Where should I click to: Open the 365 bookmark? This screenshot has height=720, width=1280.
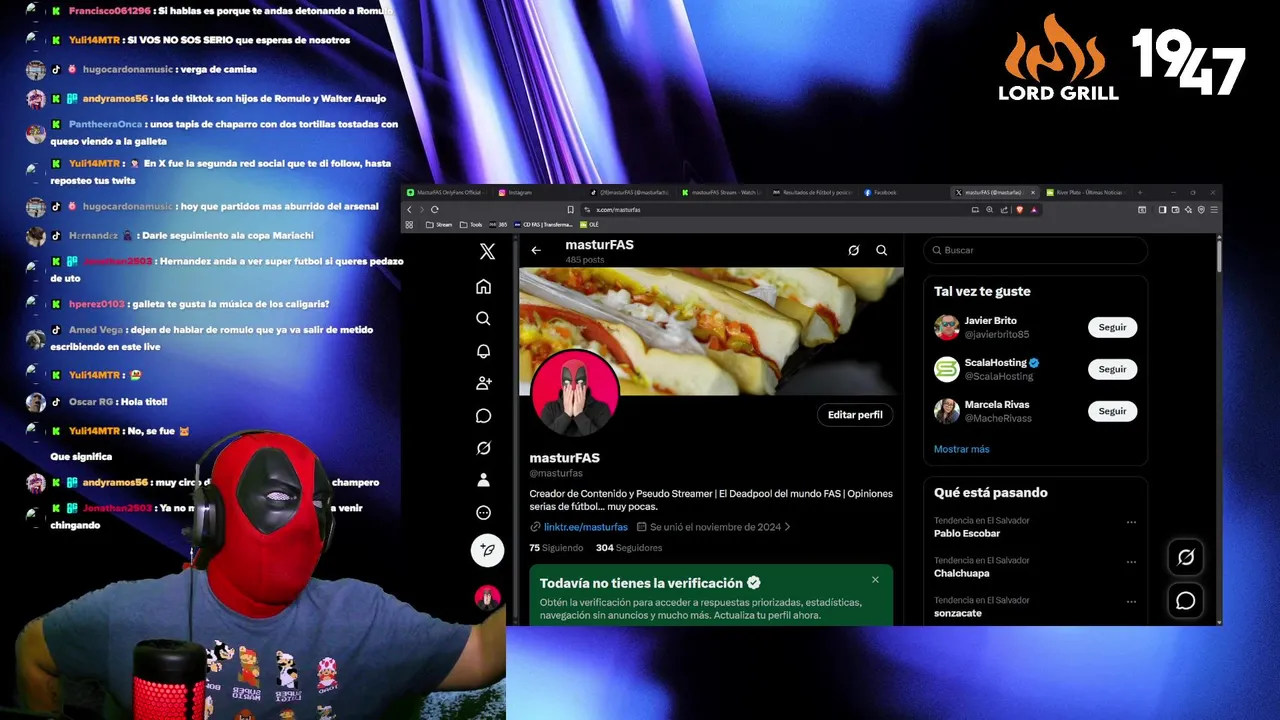point(498,225)
